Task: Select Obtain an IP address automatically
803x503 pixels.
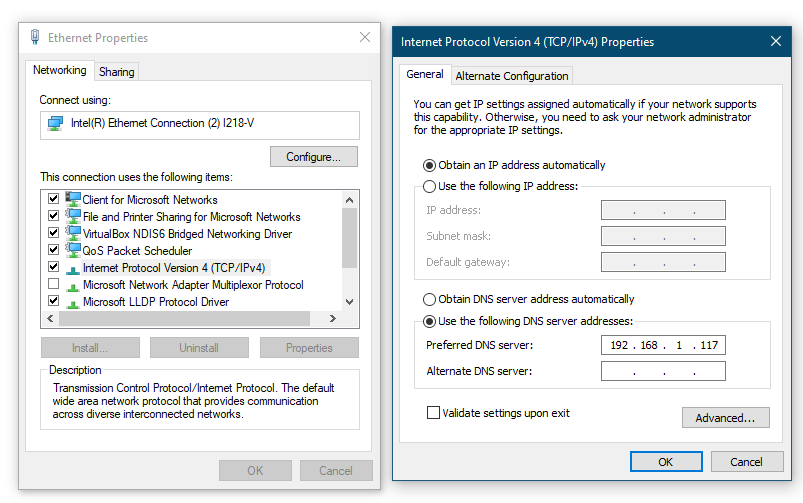Action: pyautogui.click(x=429, y=165)
